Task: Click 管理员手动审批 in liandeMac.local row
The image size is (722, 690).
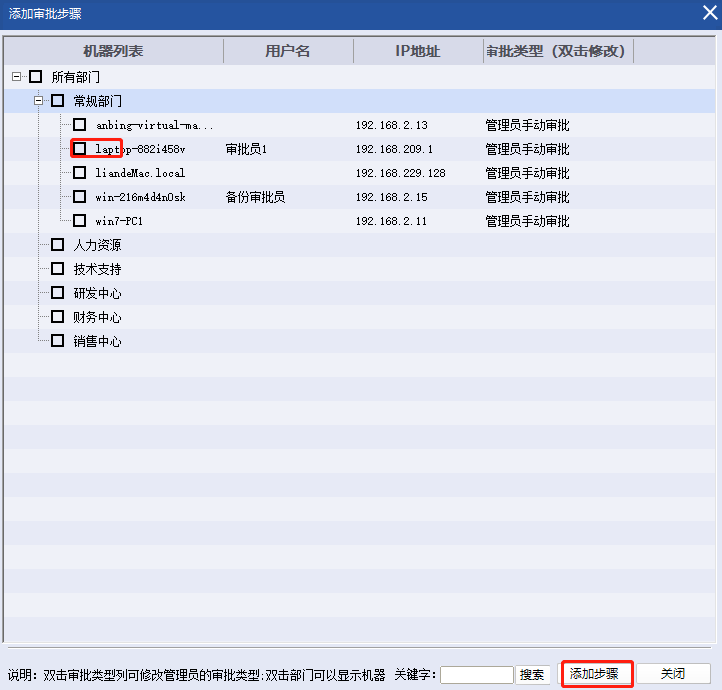Action: pos(528,173)
